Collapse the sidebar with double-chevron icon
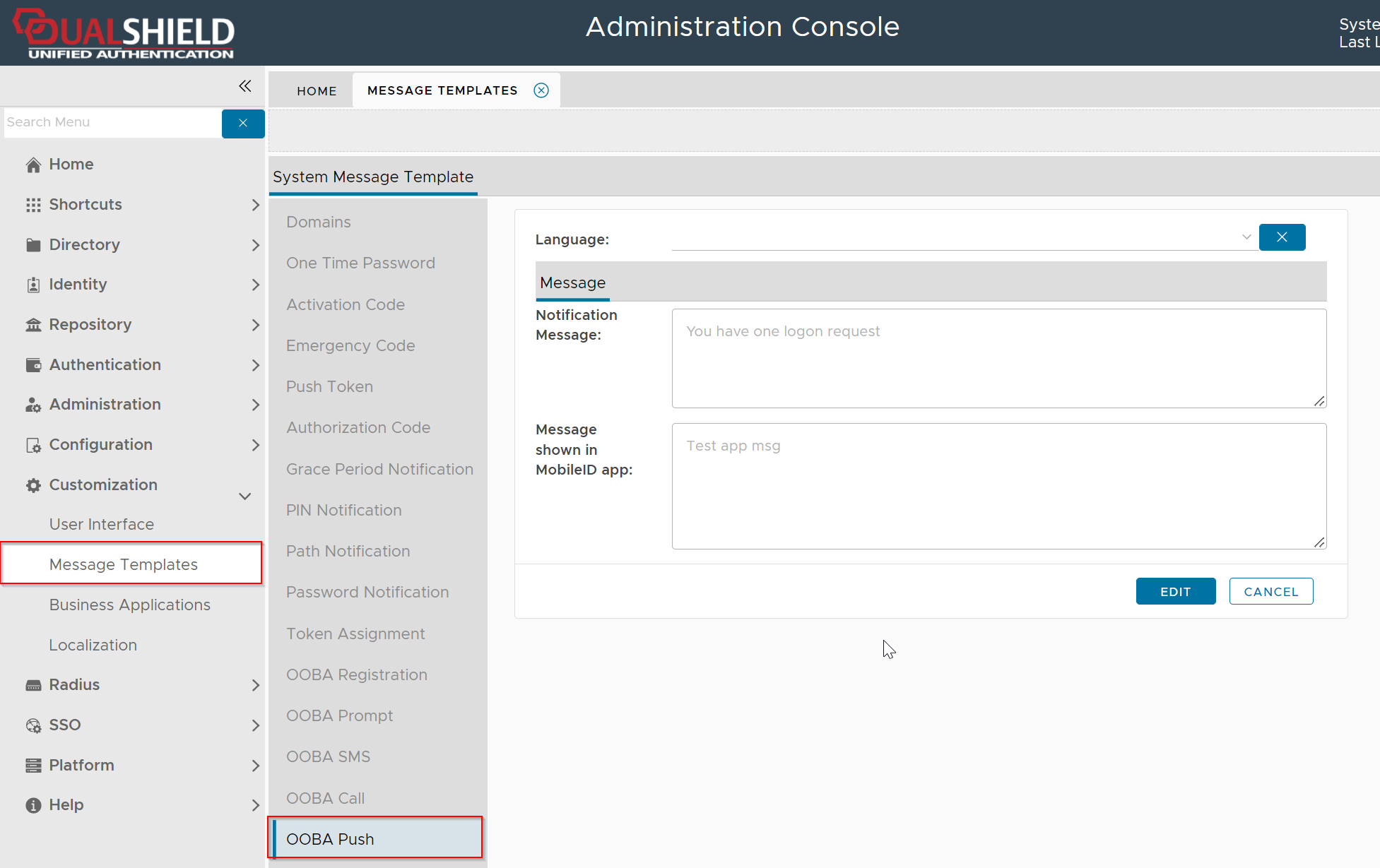 (245, 86)
